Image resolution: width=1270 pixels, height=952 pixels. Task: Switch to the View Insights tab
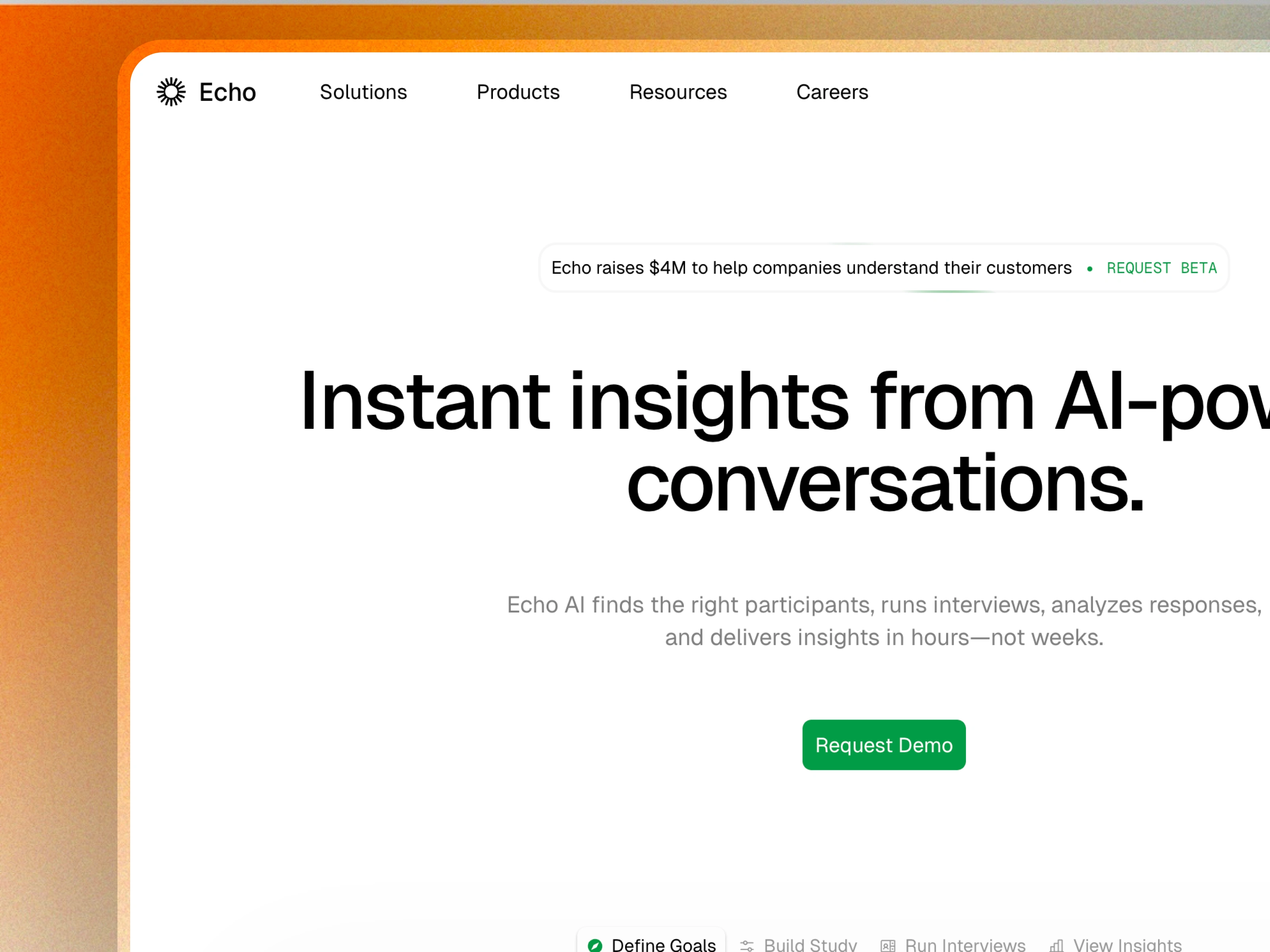pos(1127,944)
